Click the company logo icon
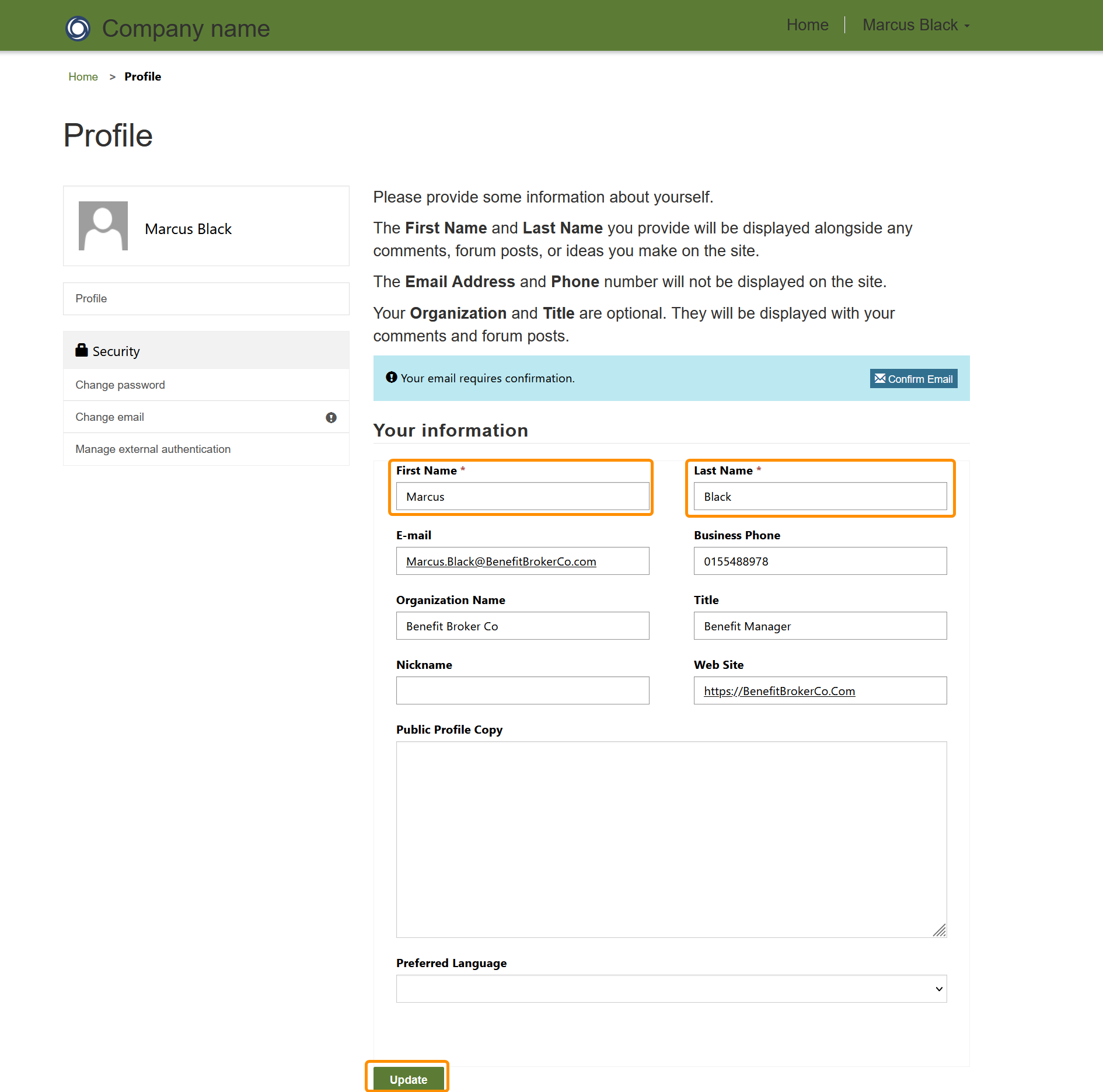Viewport: 1103px width, 1092px height. coord(78,28)
